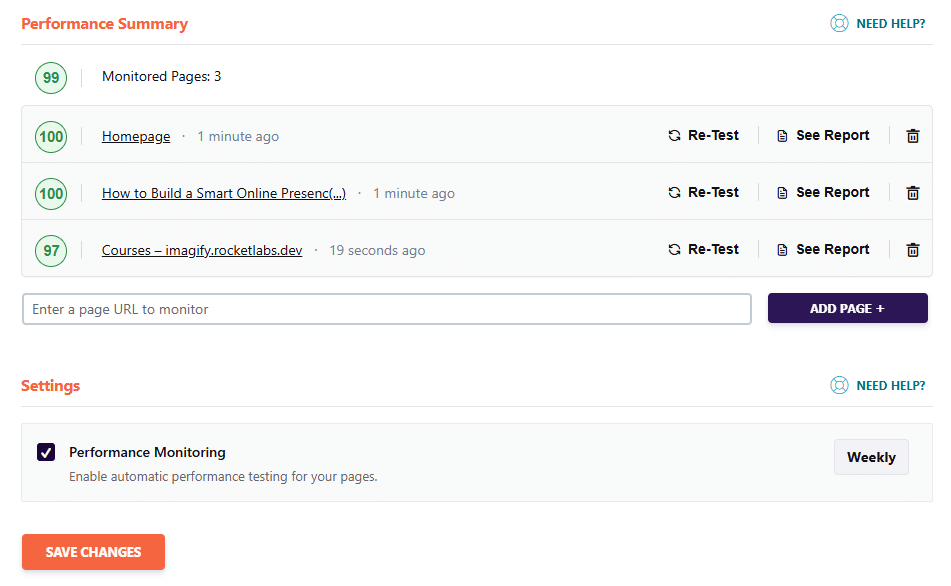Open the Homepage link
951x586 pixels.
pos(136,137)
